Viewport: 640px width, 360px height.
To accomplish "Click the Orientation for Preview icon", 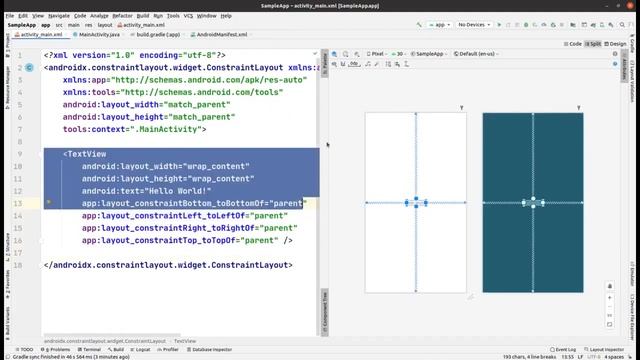I will (346, 54).
